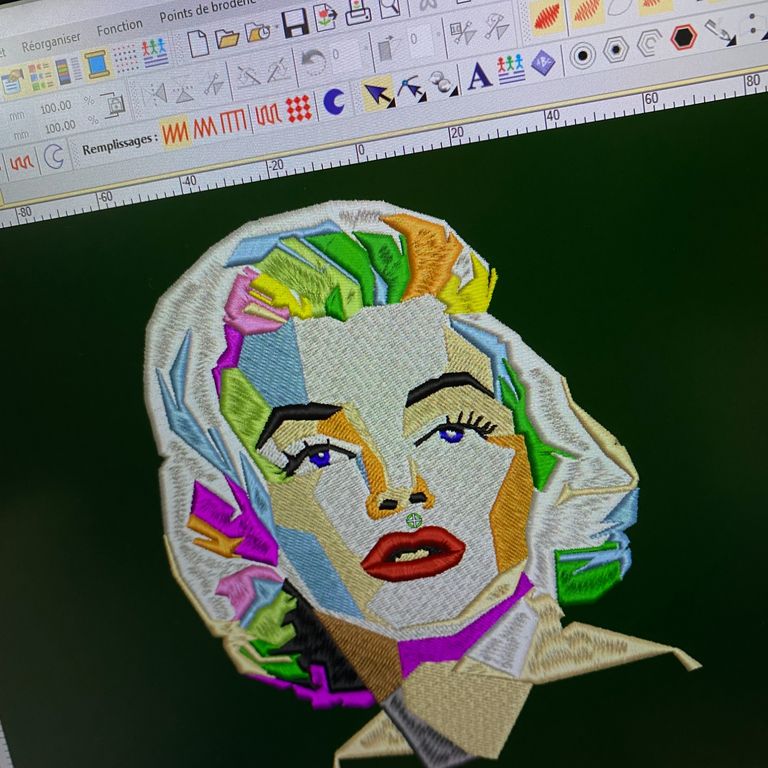Edit the lower 100.00 percent scale field
The height and width of the screenshot is (768, 768).
[60, 128]
